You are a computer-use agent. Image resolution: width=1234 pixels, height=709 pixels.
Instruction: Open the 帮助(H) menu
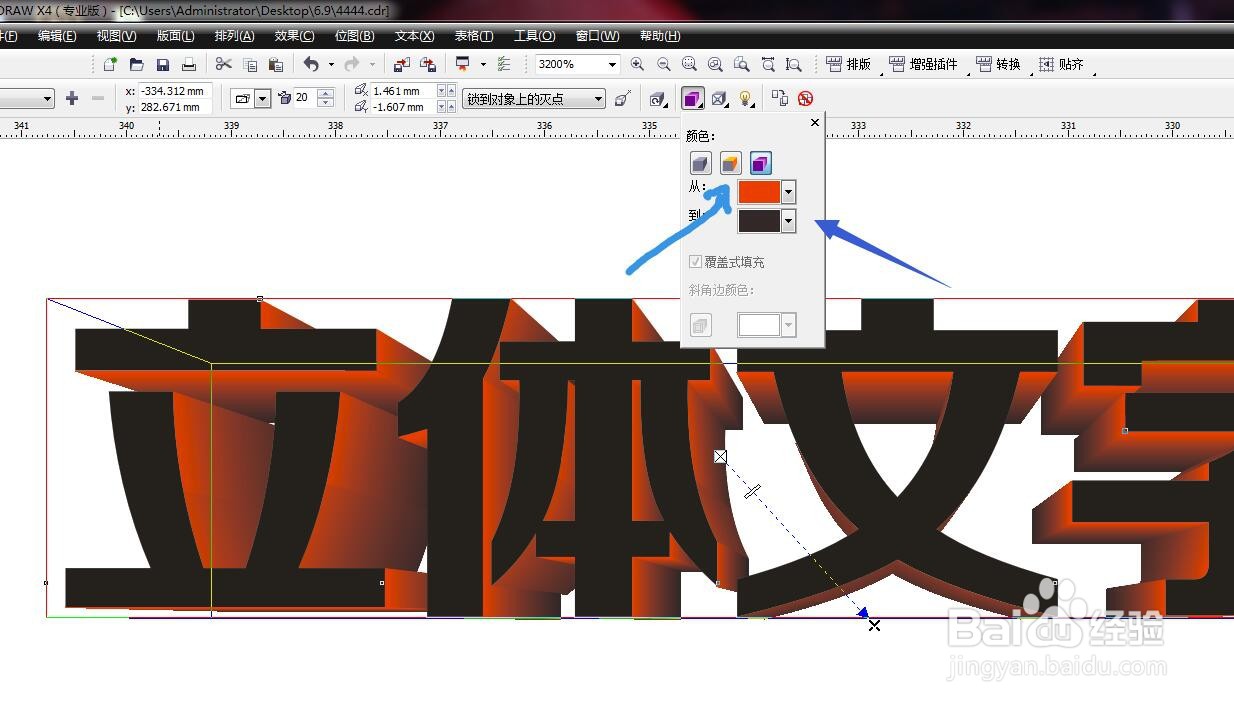click(659, 36)
